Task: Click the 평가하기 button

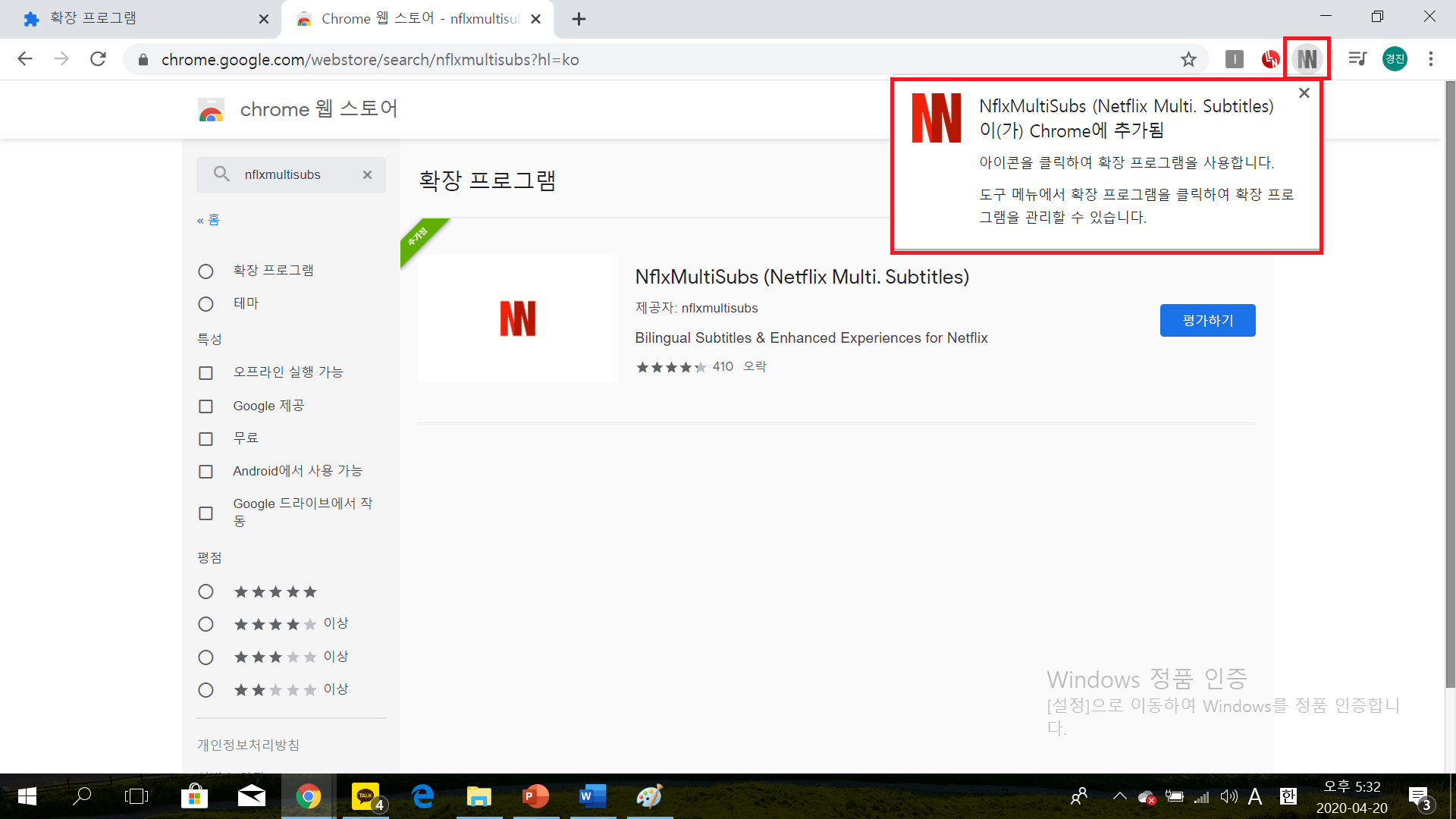Action: (x=1207, y=320)
